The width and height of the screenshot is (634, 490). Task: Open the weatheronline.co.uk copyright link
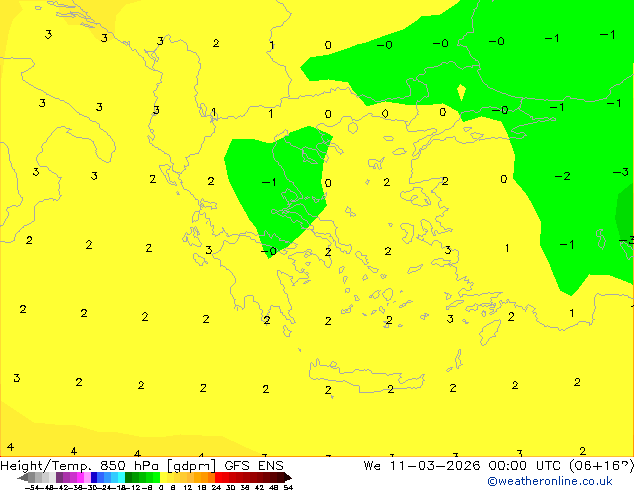(x=549, y=481)
